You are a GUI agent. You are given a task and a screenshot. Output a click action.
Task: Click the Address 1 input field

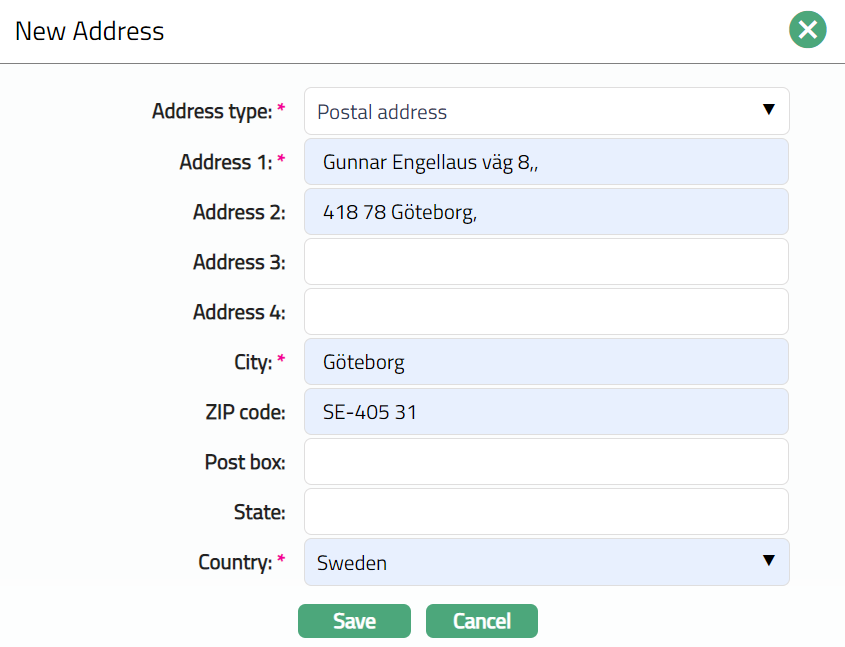546,162
